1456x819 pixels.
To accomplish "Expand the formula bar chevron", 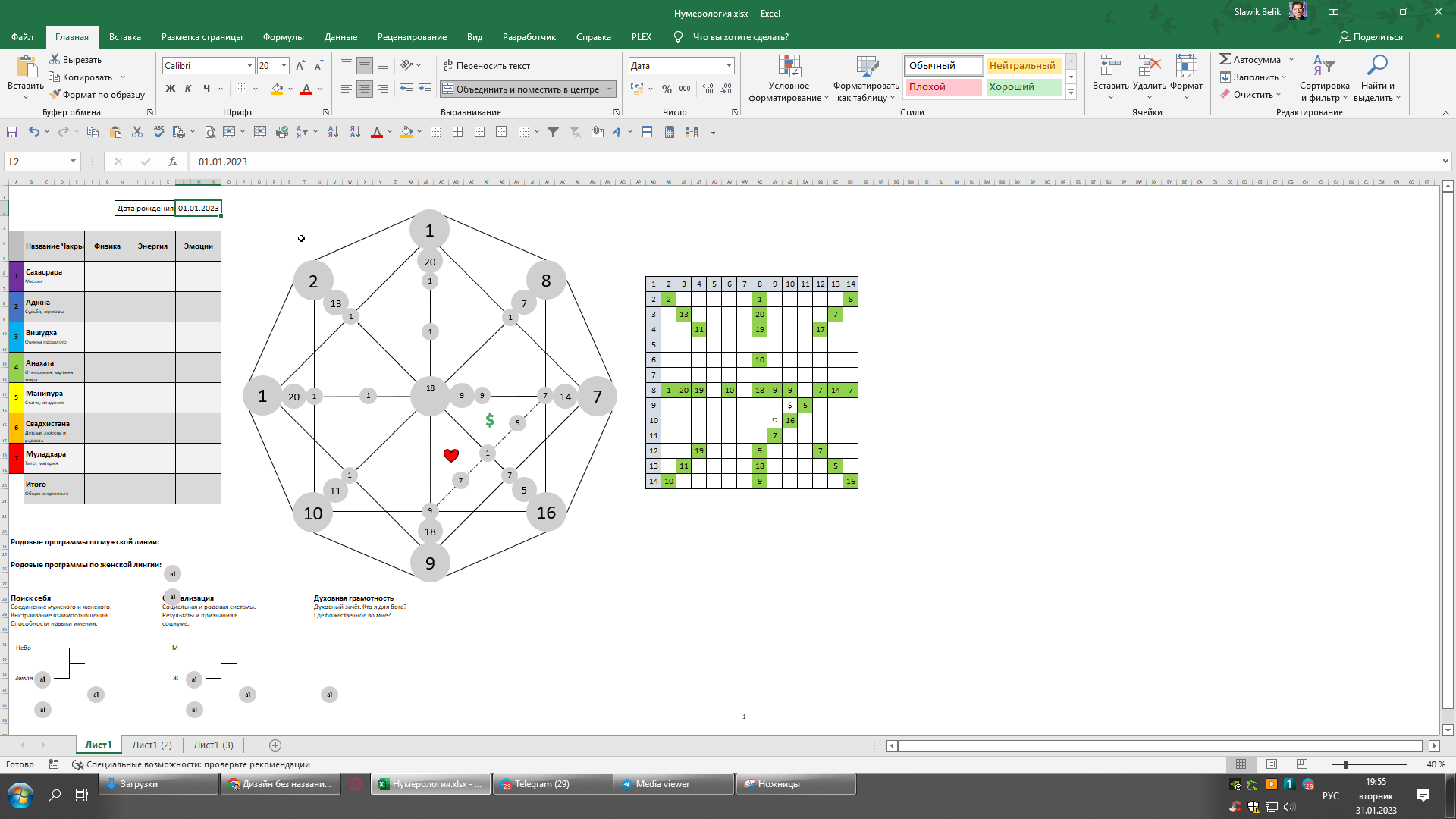I will click(1445, 161).
